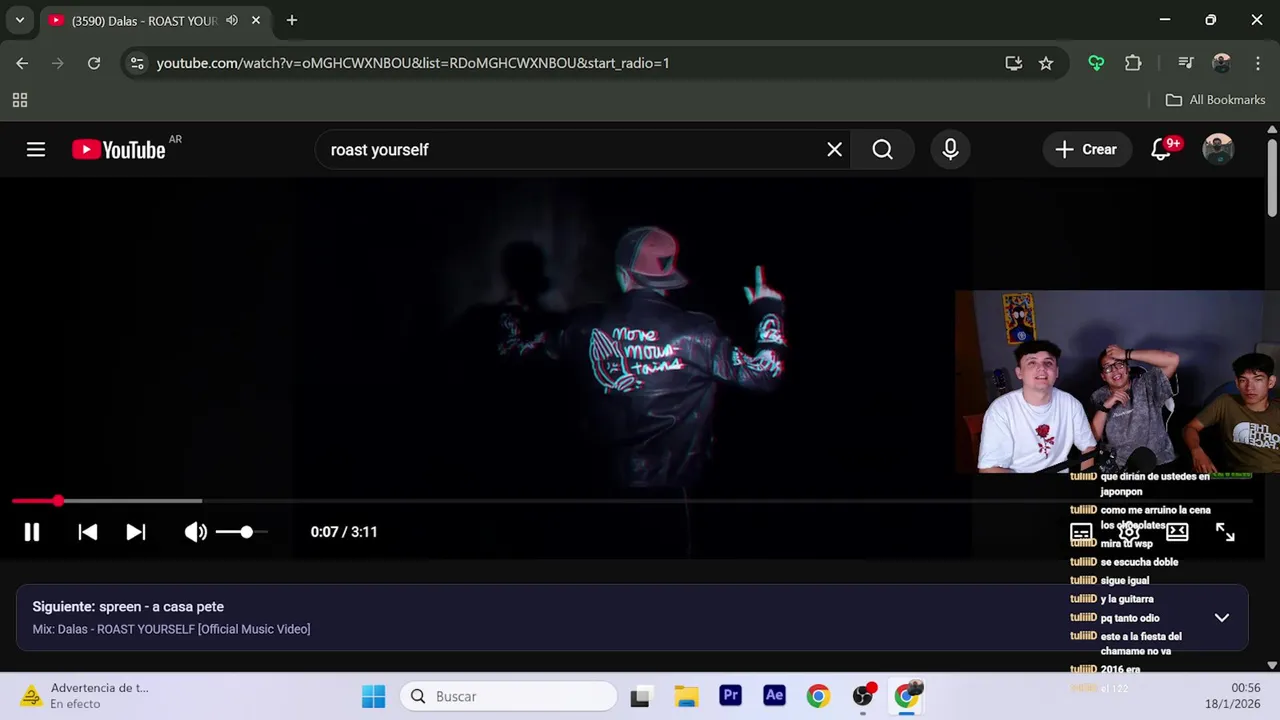View site information icon in address bar
This screenshot has width=1280, height=720.
138,63
